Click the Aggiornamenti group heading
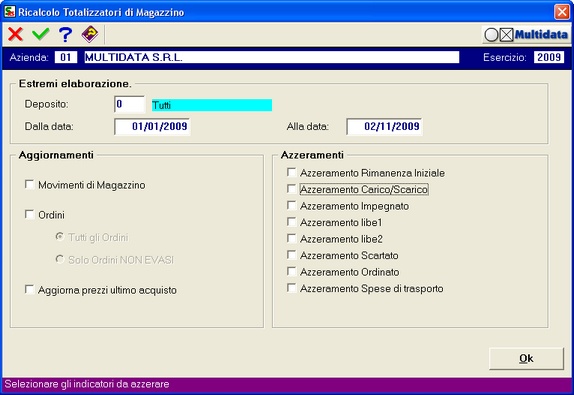 [x=56, y=155]
